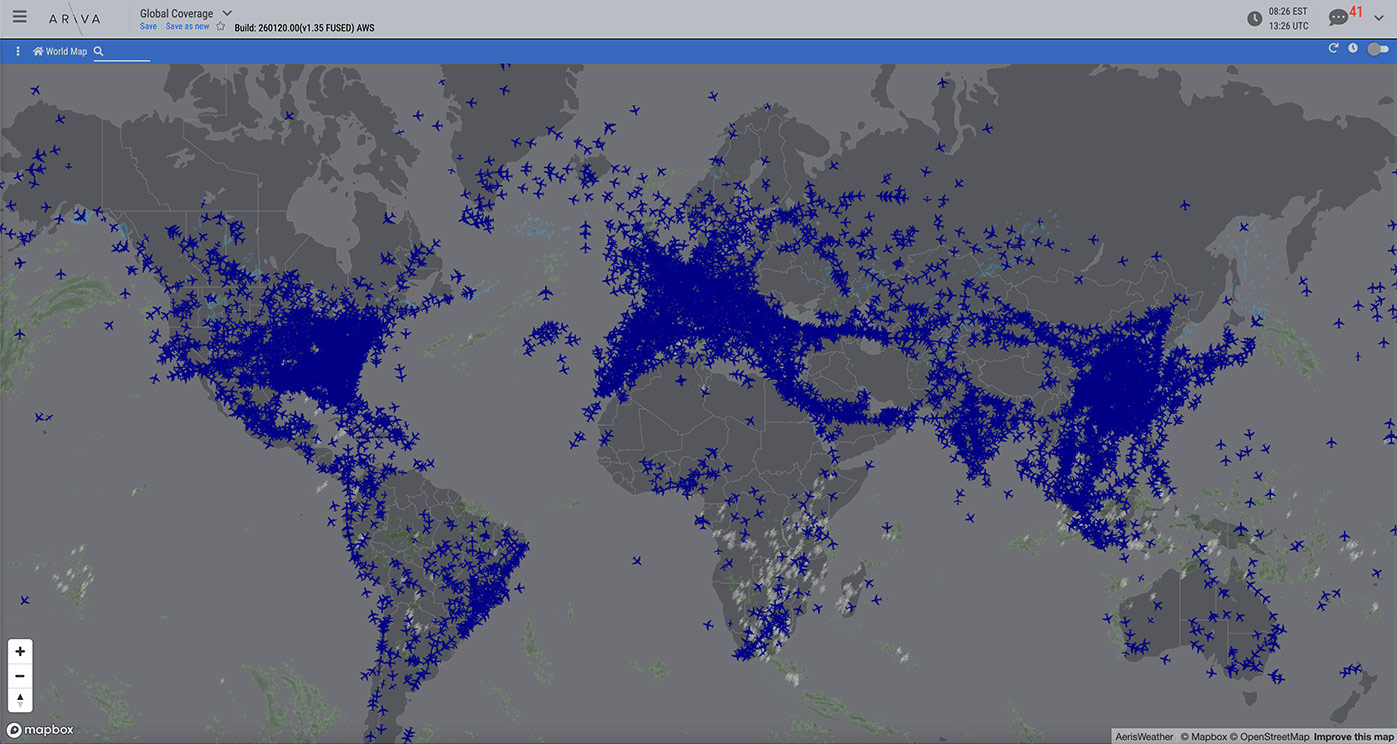Click the refresh icon in the map toolbar
The width and height of the screenshot is (1397, 744).
coord(1333,49)
